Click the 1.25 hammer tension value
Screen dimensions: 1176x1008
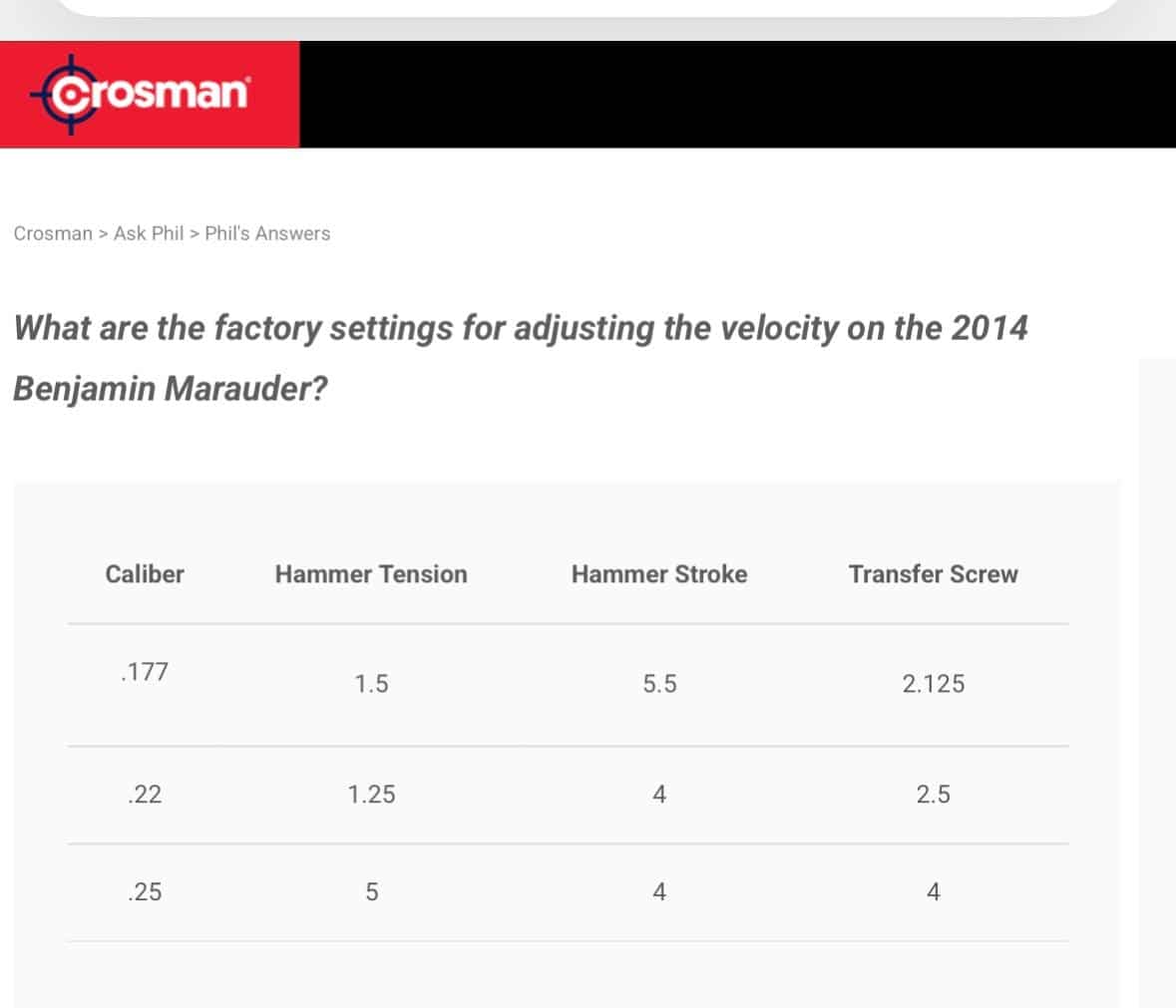pyautogui.click(x=371, y=795)
